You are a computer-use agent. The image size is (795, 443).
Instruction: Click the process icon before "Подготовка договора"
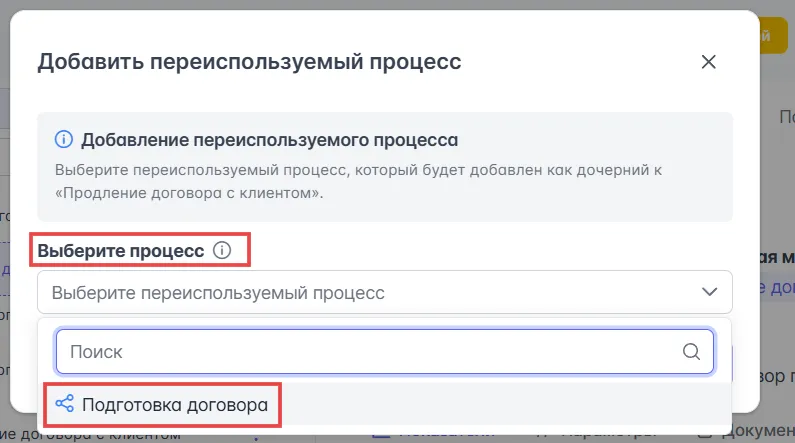point(65,405)
